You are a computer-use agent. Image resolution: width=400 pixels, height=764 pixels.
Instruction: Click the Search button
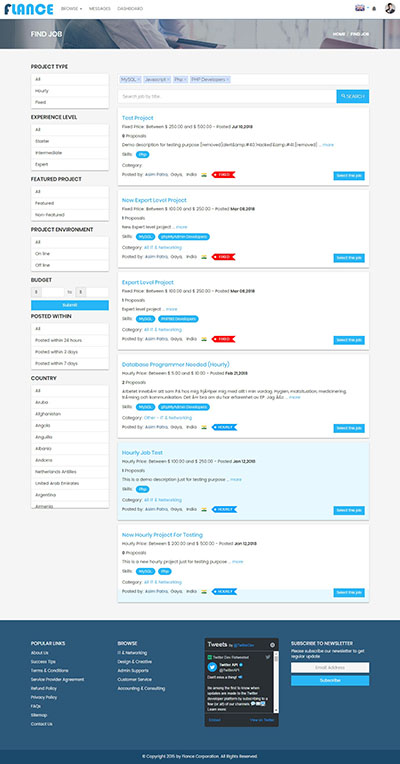coord(352,96)
